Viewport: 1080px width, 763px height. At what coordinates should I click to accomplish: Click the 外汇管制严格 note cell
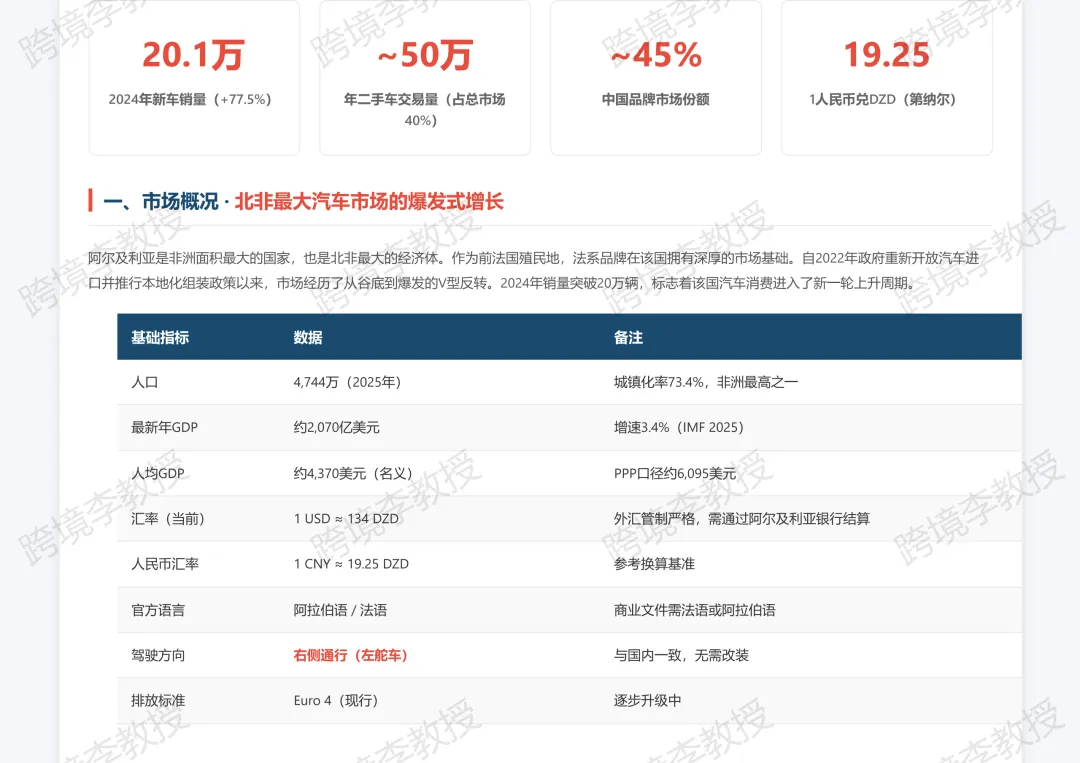point(742,519)
